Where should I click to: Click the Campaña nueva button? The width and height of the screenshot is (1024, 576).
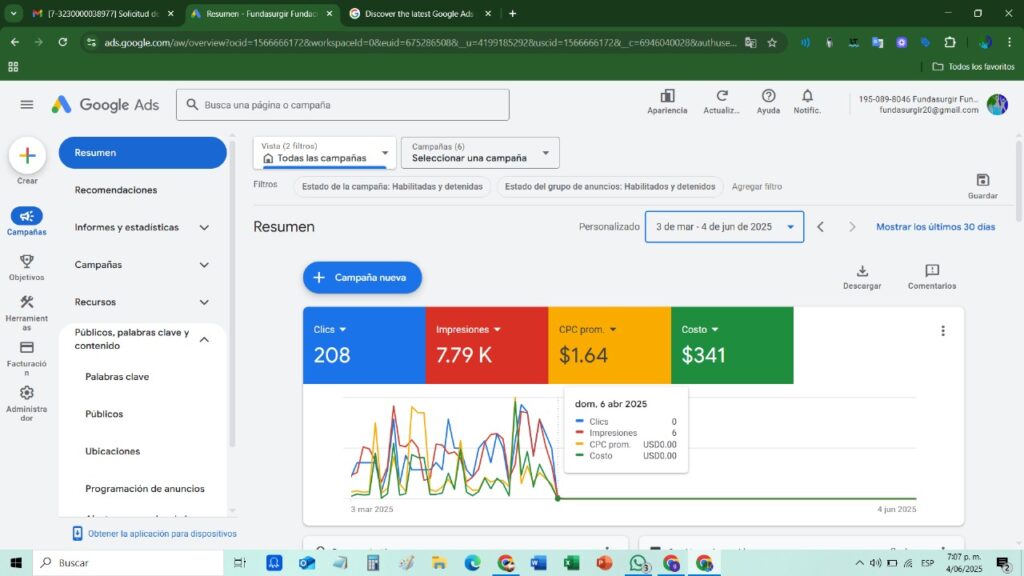click(362, 278)
